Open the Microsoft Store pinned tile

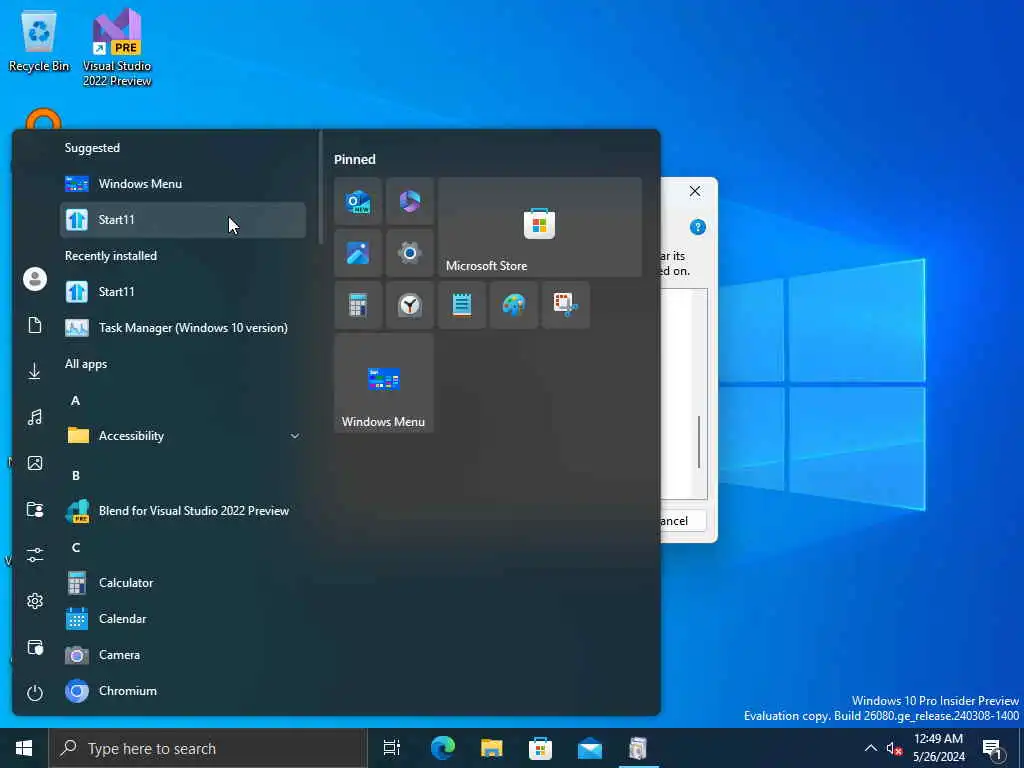coord(539,227)
